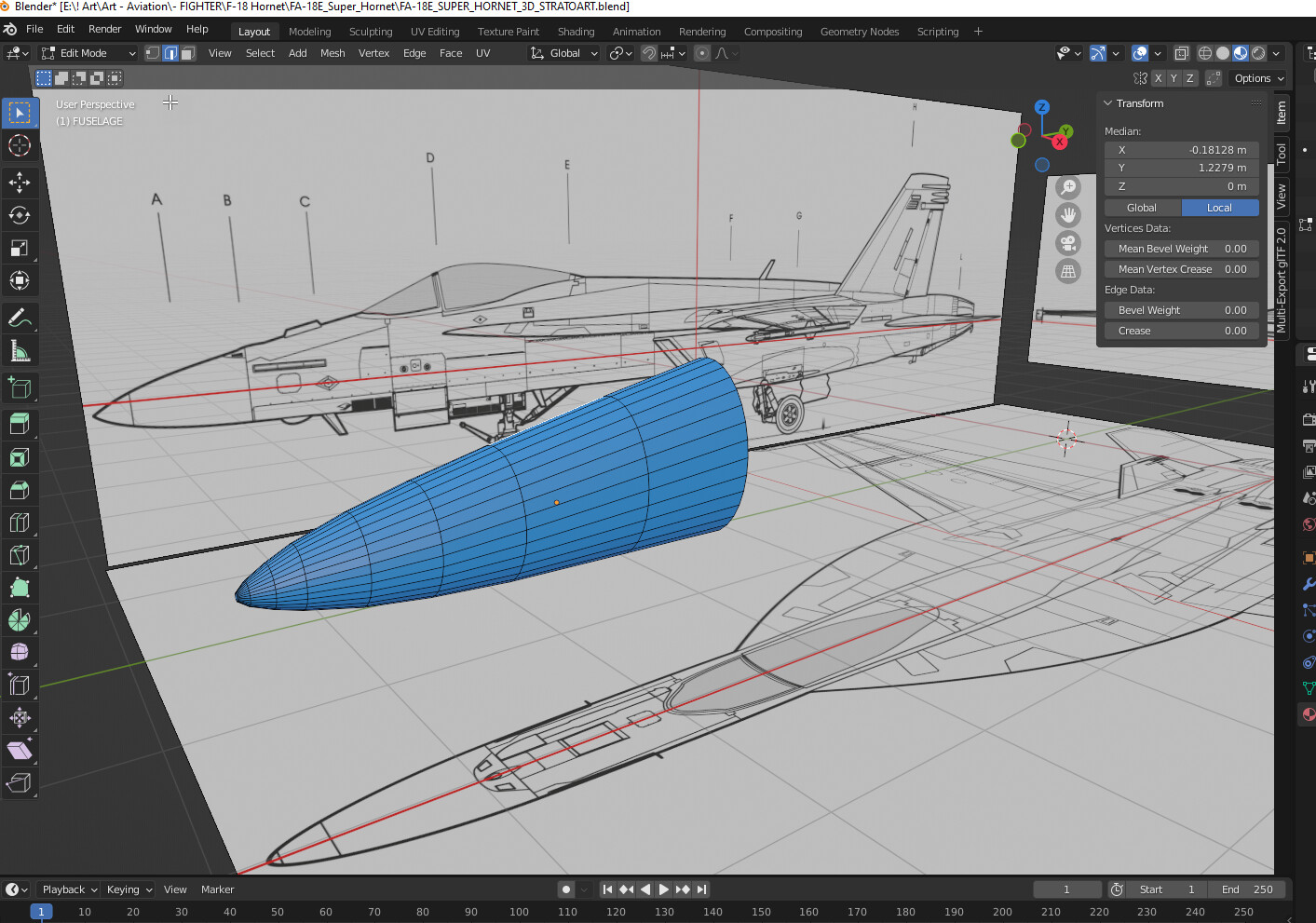Open the Options dropdown
This screenshot has height=923, width=1316.
(1258, 78)
